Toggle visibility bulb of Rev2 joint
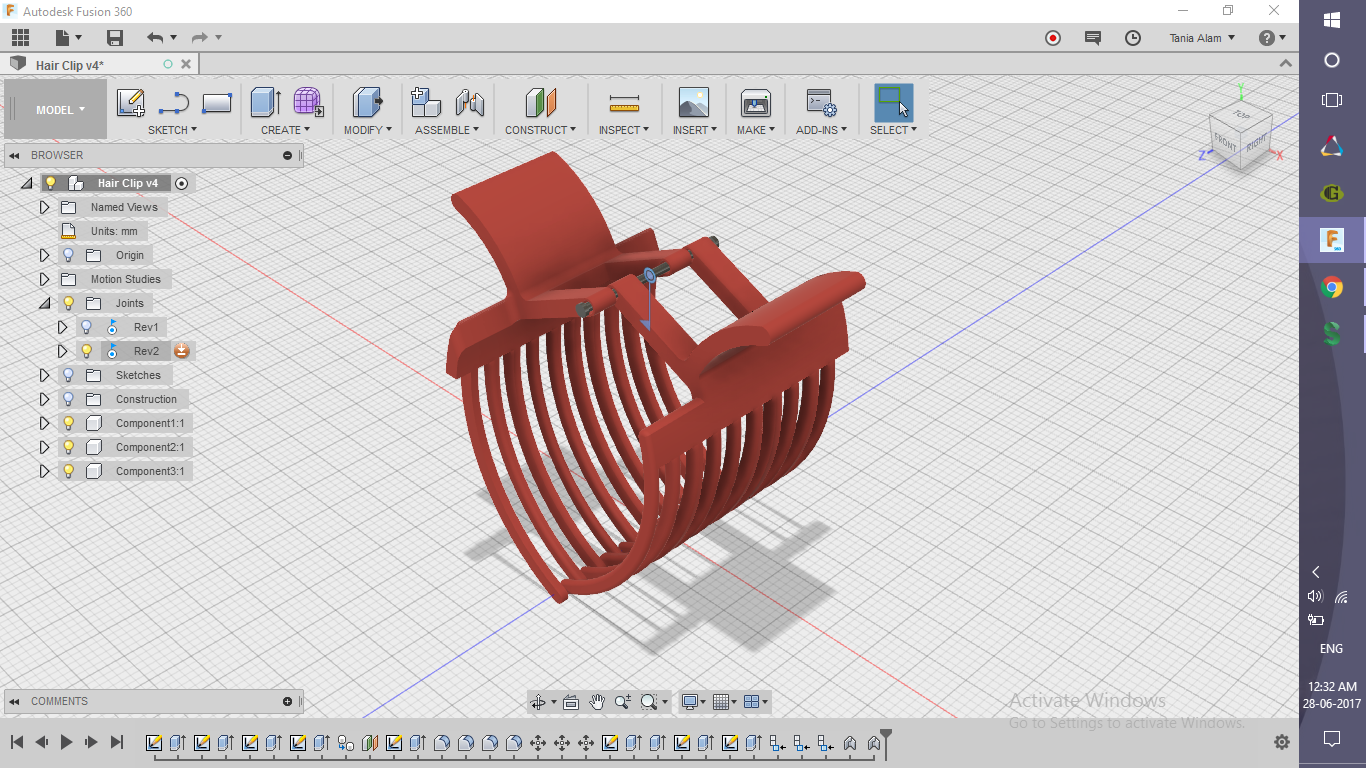The width and height of the screenshot is (1366, 768). pyautogui.click(x=86, y=351)
